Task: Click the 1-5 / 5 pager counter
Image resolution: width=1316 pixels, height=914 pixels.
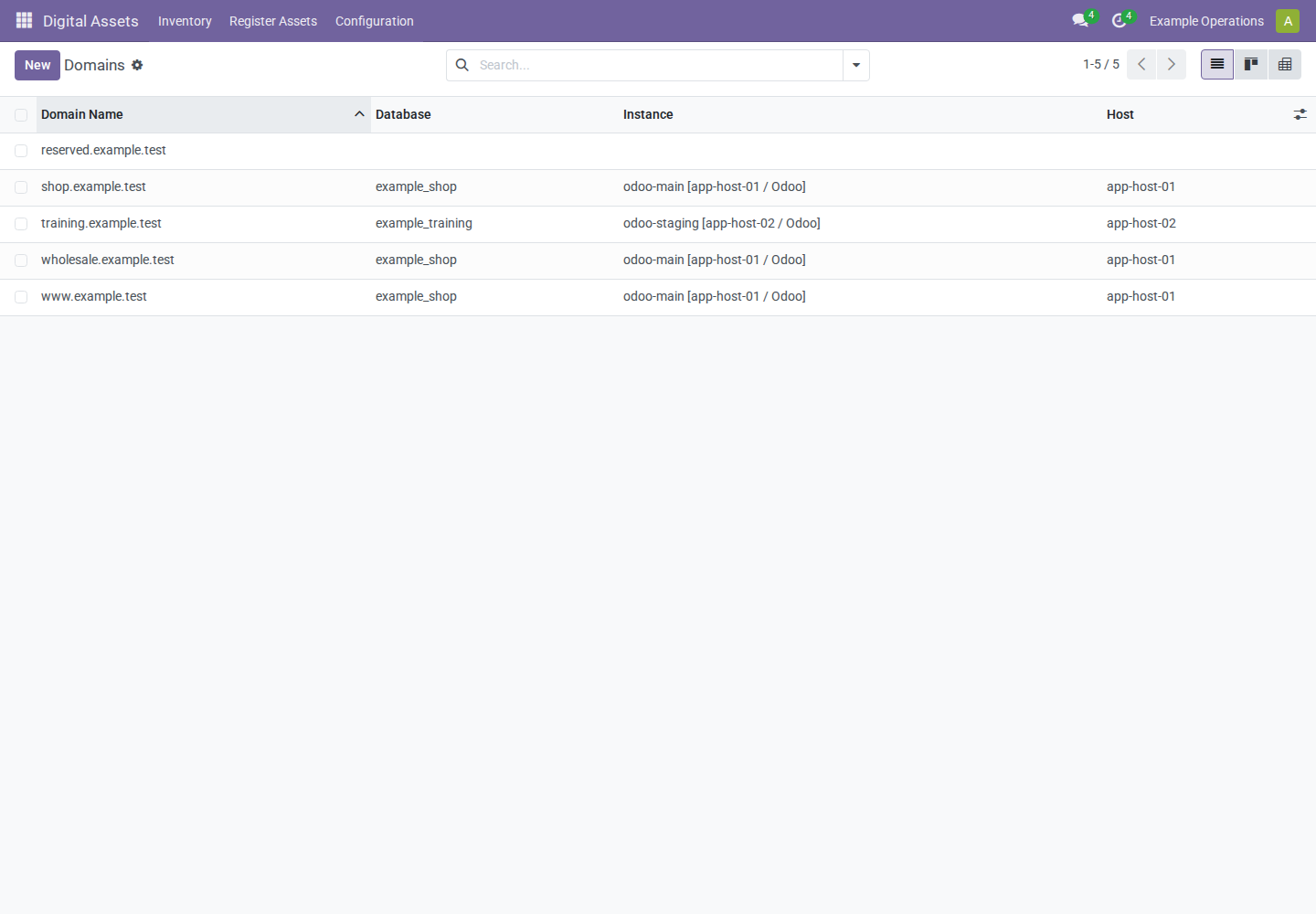Action: point(1101,65)
